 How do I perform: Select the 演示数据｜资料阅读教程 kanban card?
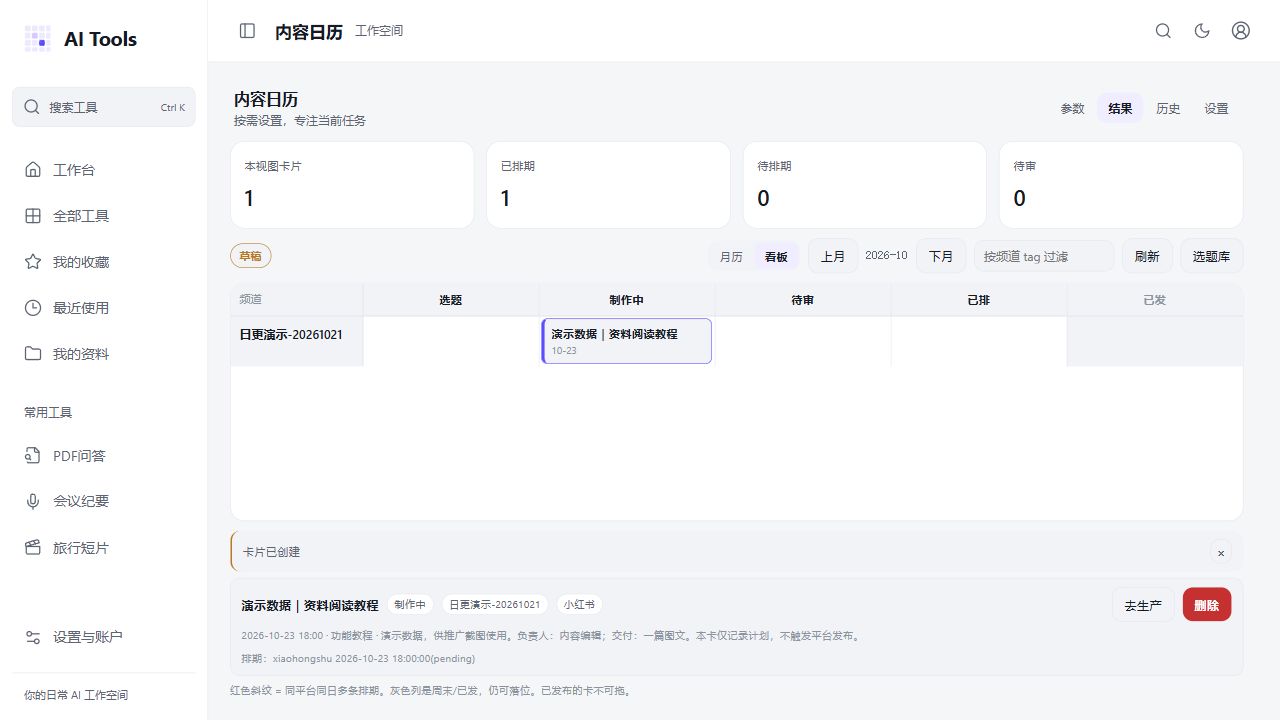coord(627,341)
